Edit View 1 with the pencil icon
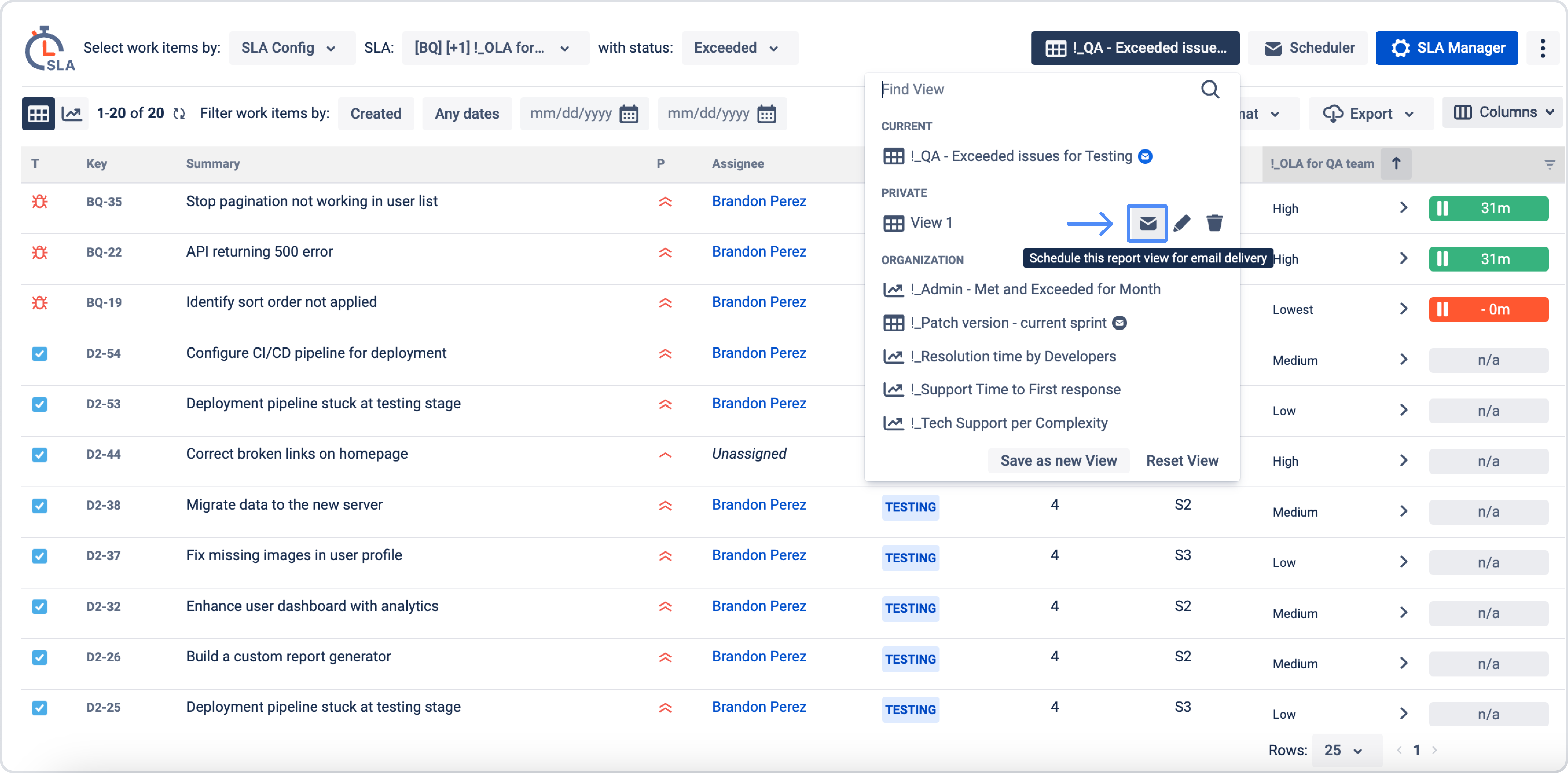The width and height of the screenshot is (1568, 773). 1182,223
